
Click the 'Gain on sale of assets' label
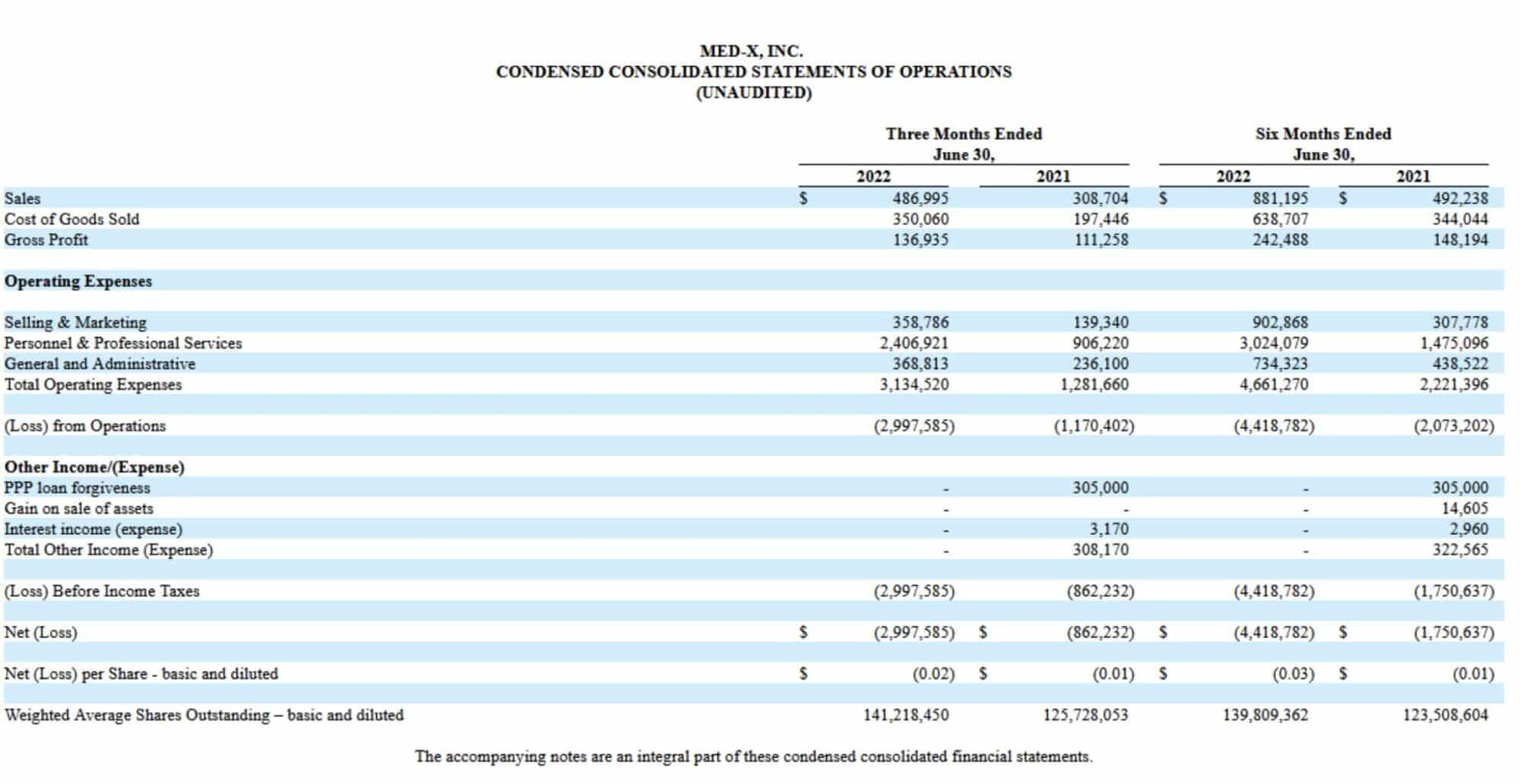coord(78,508)
